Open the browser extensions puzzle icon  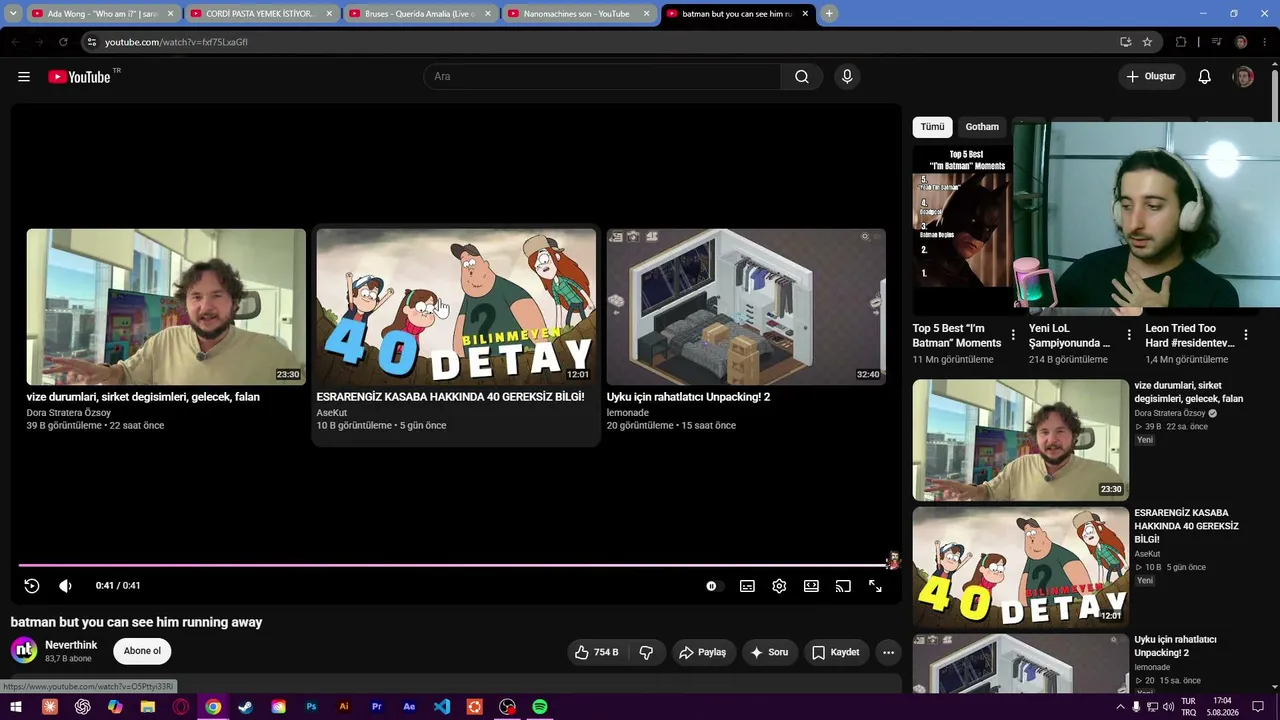tap(1181, 42)
